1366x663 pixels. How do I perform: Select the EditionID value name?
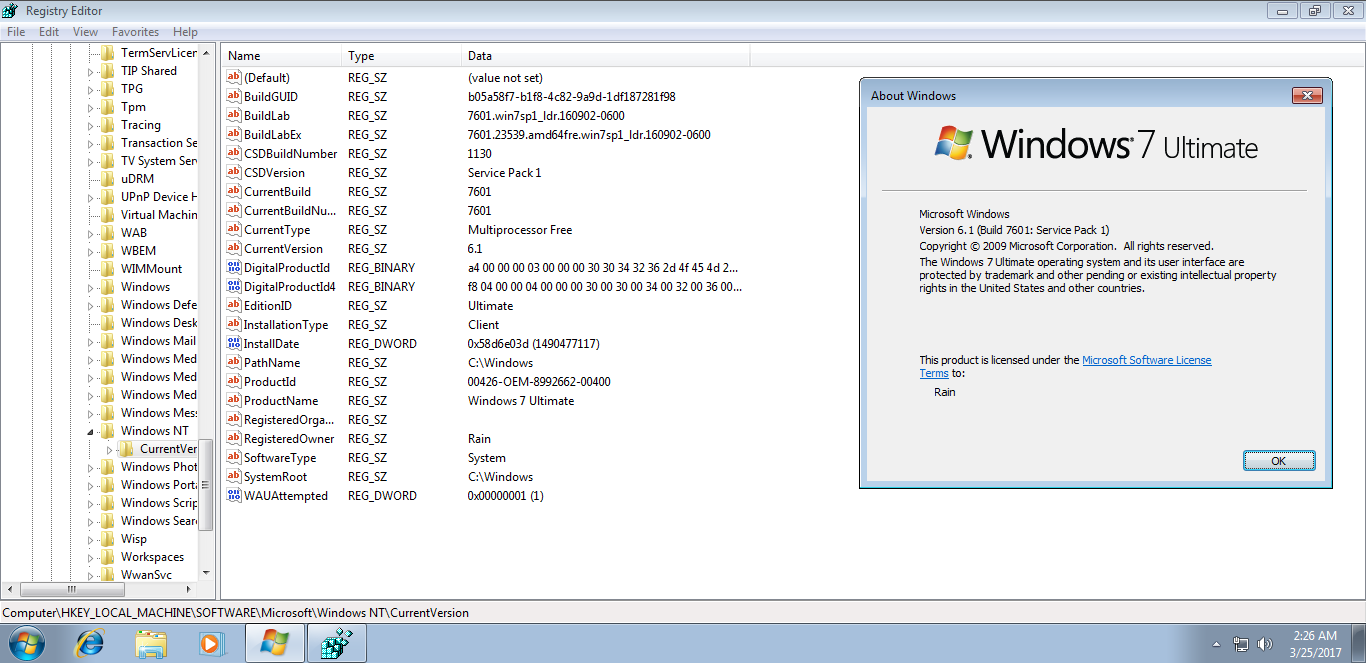(267, 306)
